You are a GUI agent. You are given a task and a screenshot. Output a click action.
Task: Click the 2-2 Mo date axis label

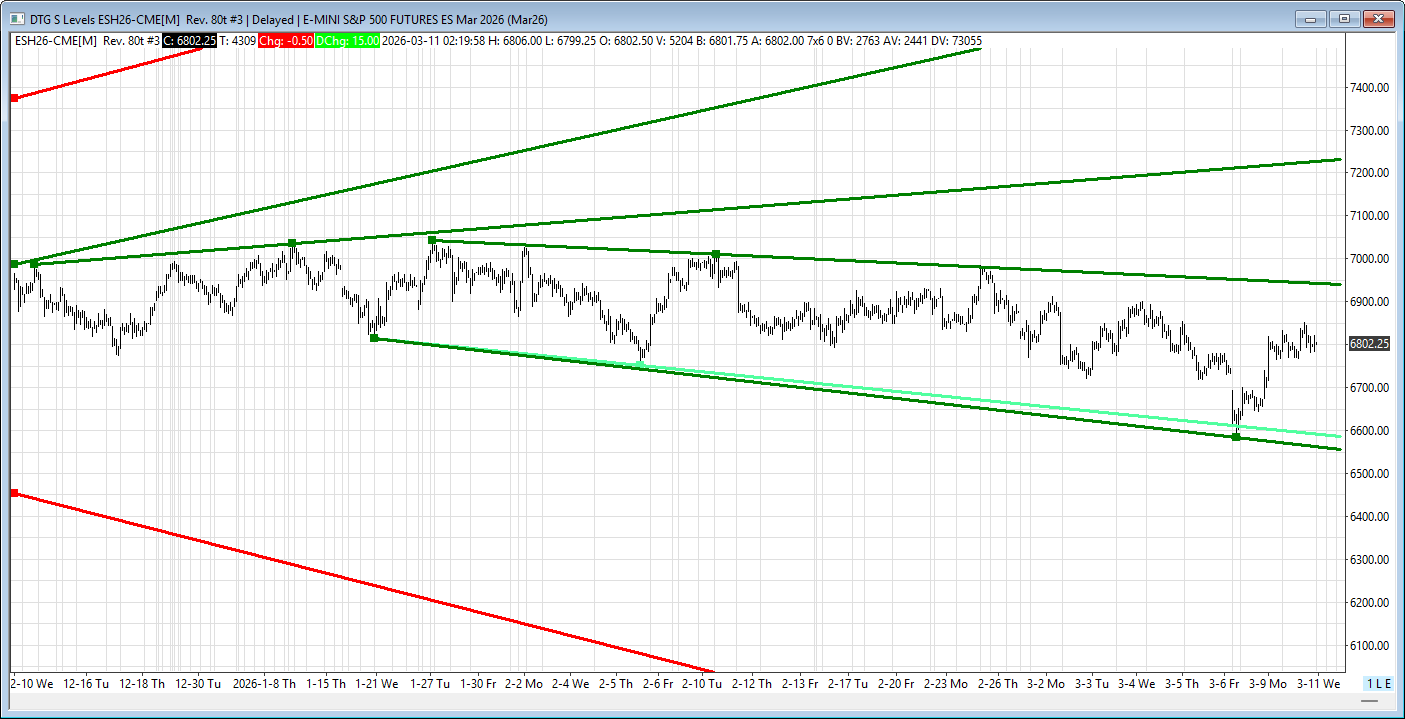(x=524, y=684)
